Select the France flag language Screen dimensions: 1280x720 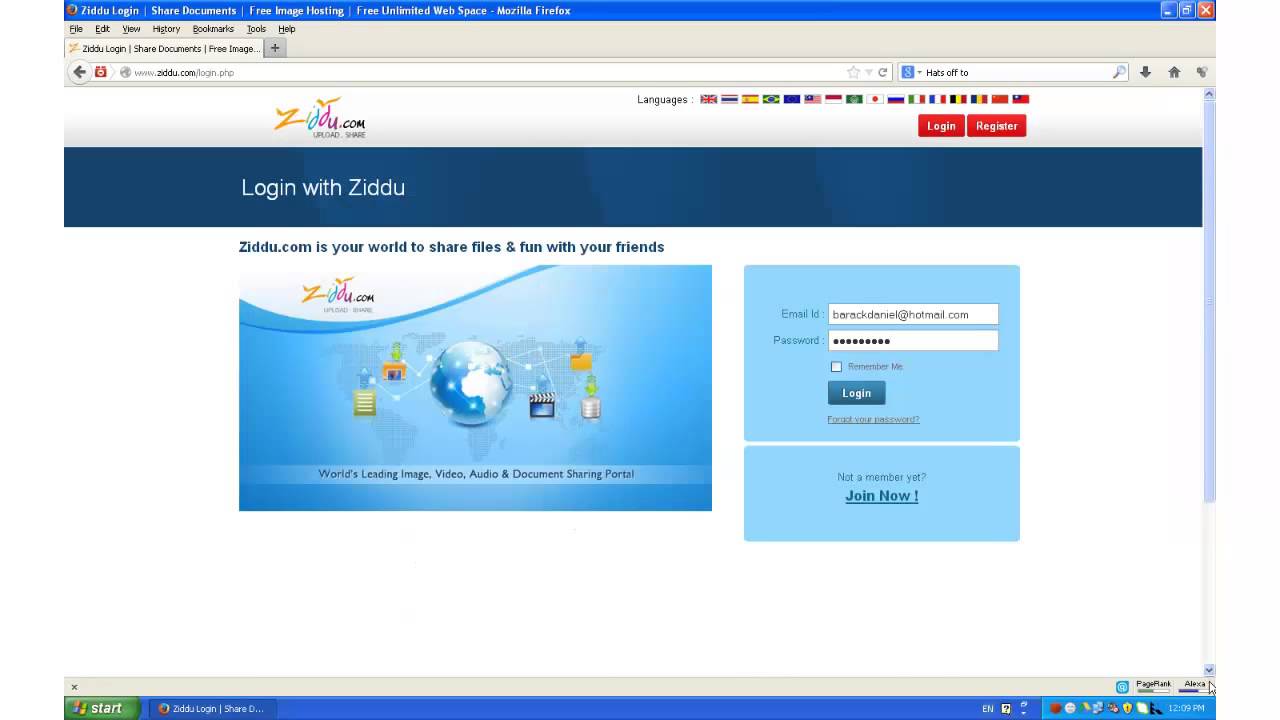tap(937, 99)
